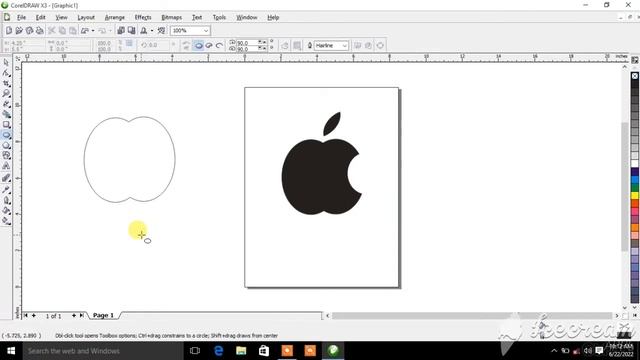Select the Smart Fill tool
The height and width of the screenshot is (360, 640).
tap(6, 114)
